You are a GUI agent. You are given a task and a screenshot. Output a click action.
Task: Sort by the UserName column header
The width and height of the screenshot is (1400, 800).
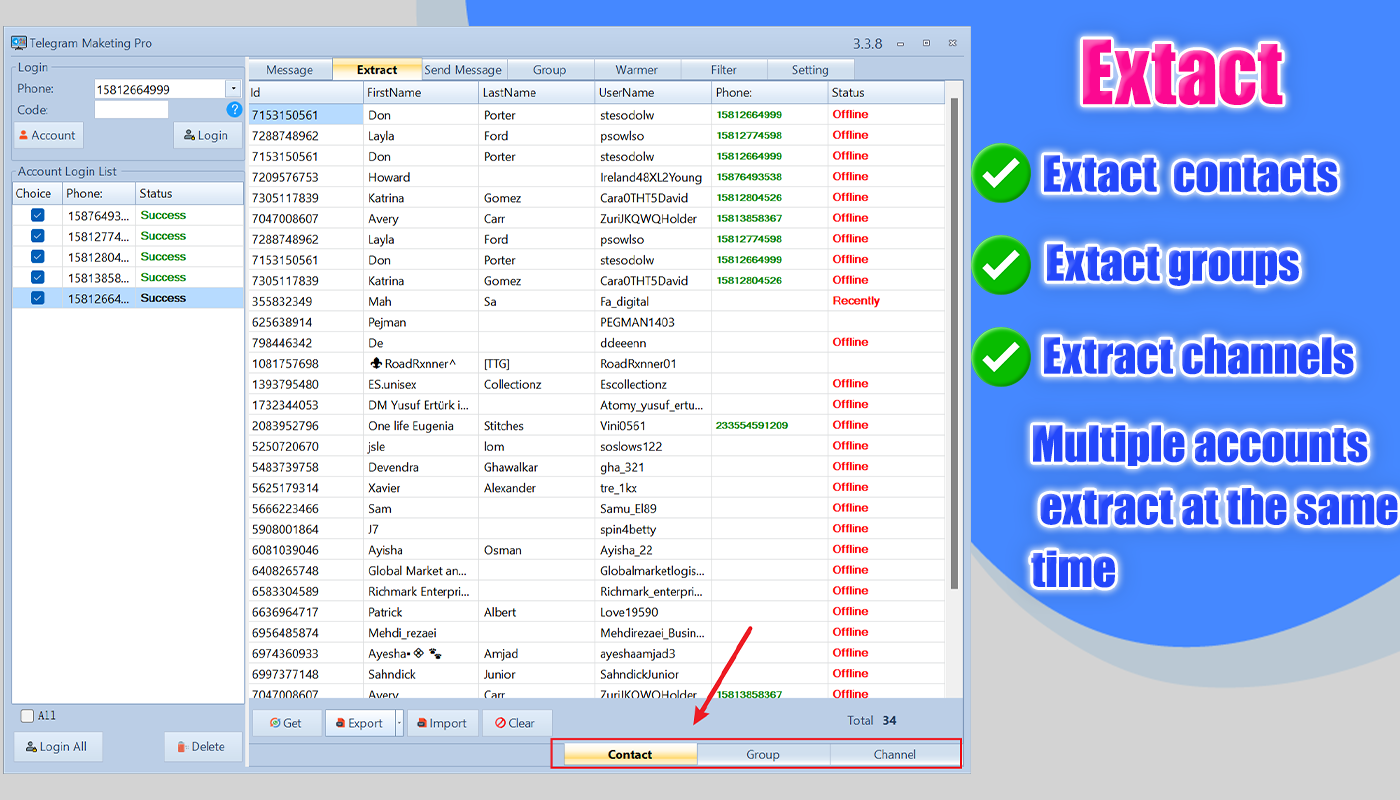point(654,92)
